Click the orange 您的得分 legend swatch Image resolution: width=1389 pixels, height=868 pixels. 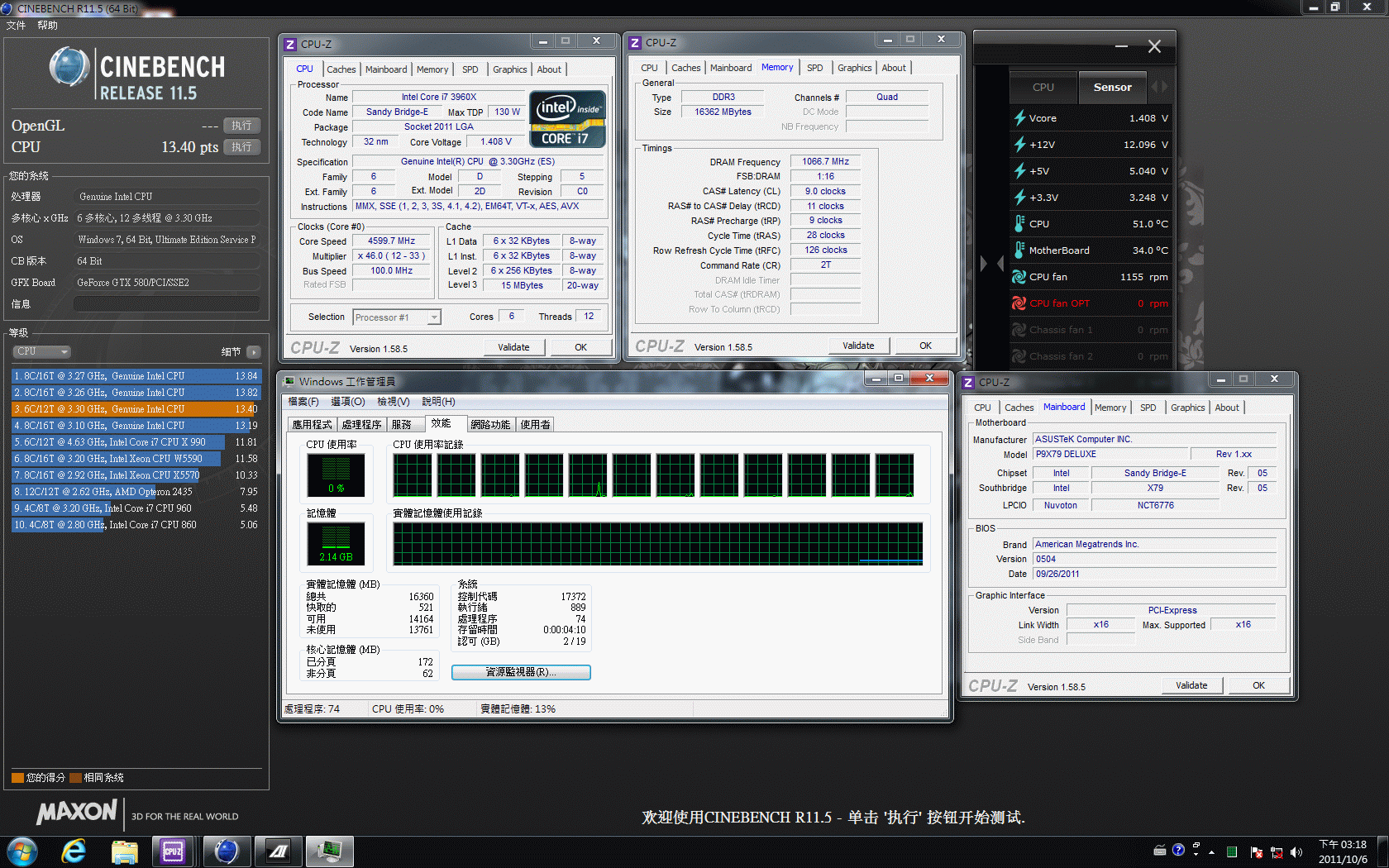[17, 778]
